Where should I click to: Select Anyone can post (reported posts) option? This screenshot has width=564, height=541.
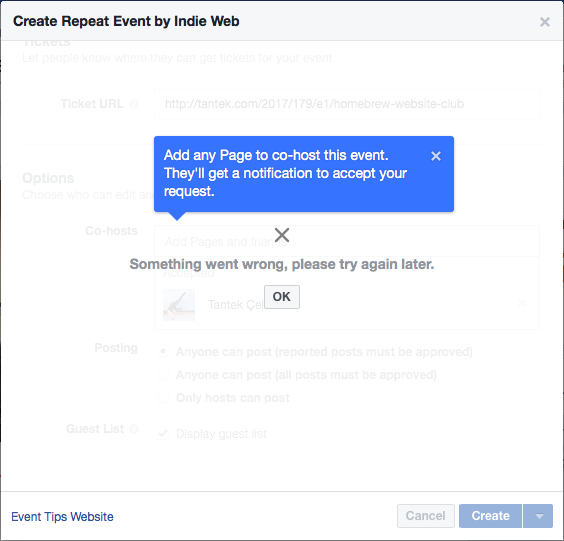[x=163, y=351]
